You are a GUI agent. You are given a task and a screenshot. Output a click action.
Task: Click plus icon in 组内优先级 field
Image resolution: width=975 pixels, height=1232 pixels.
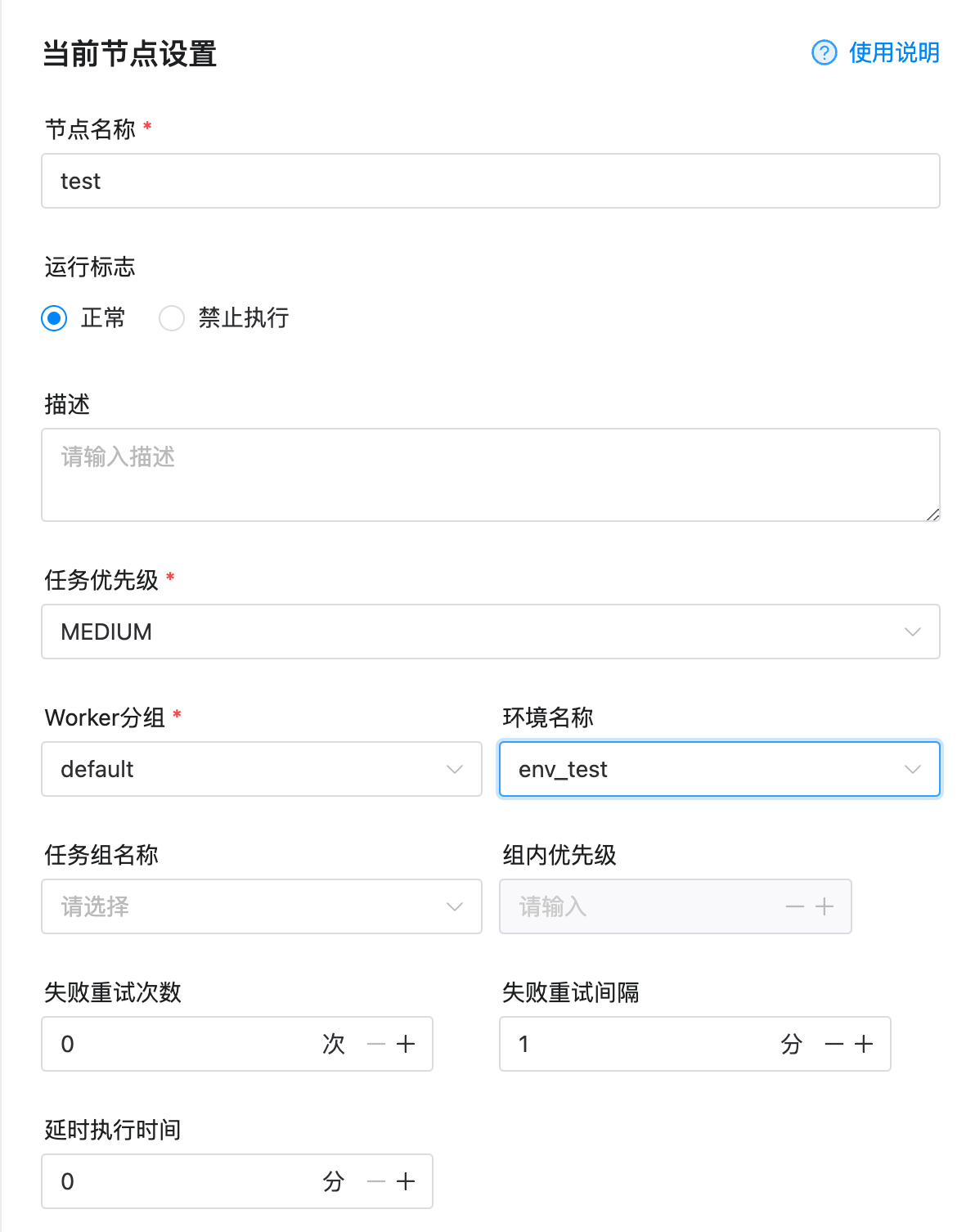point(824,906)
